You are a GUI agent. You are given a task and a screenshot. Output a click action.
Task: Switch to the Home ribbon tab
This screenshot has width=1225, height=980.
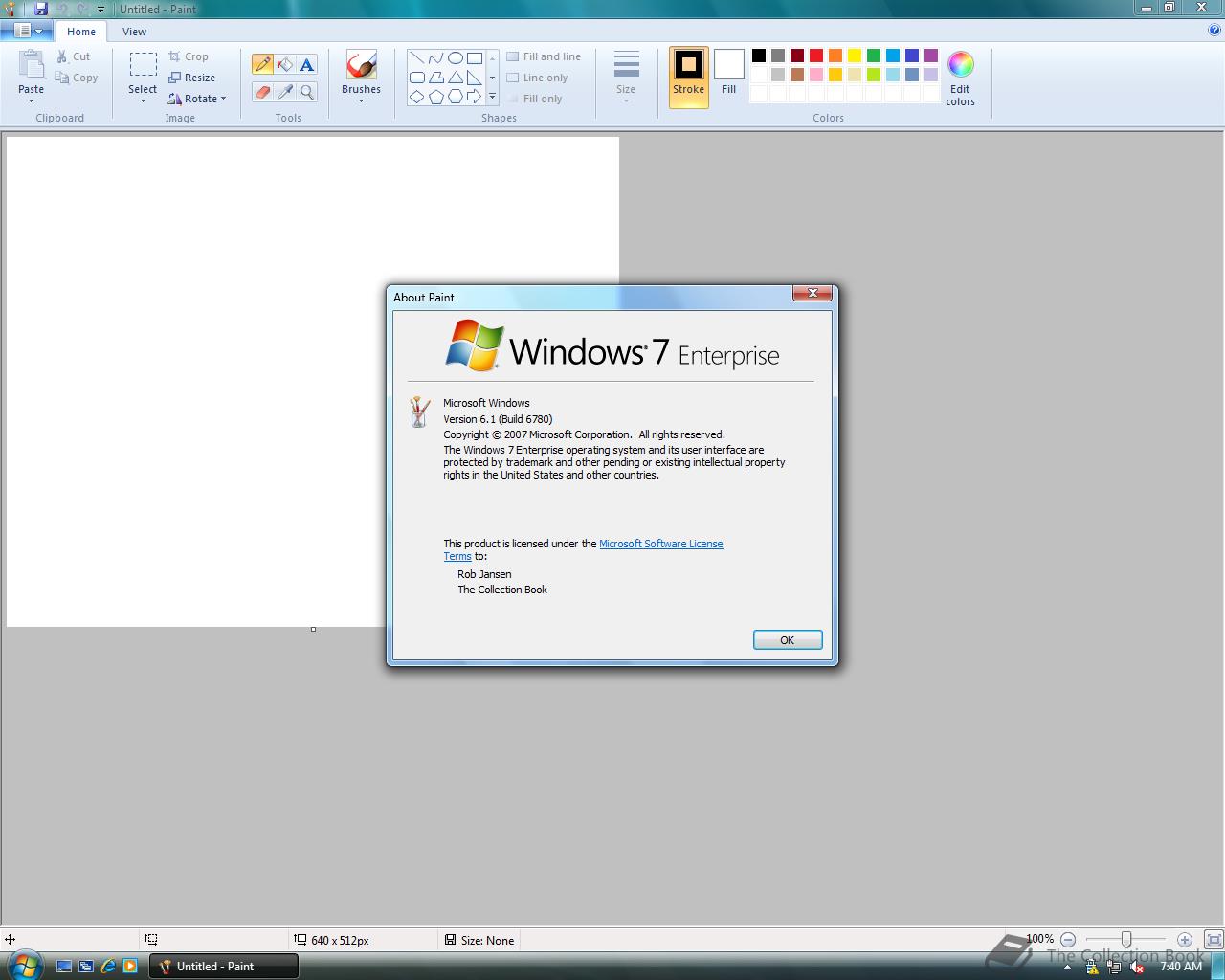81,31
